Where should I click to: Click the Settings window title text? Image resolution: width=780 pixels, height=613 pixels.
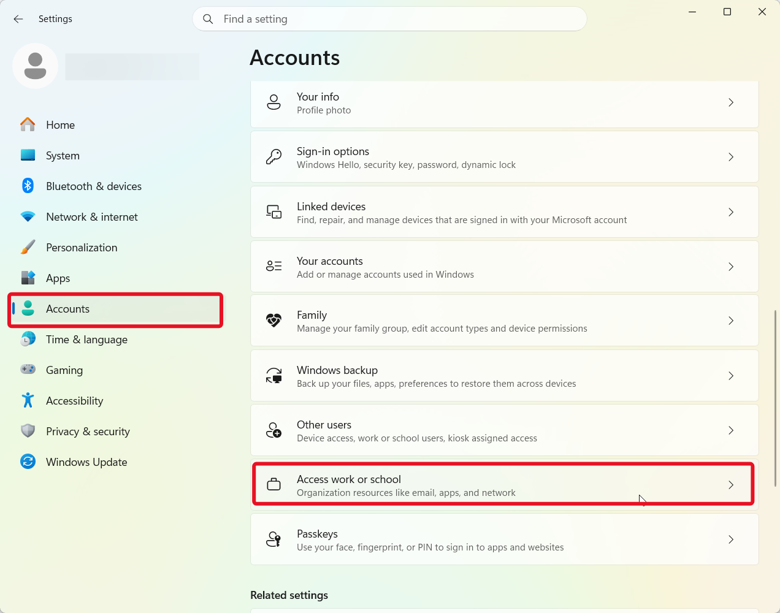(55, 19)
